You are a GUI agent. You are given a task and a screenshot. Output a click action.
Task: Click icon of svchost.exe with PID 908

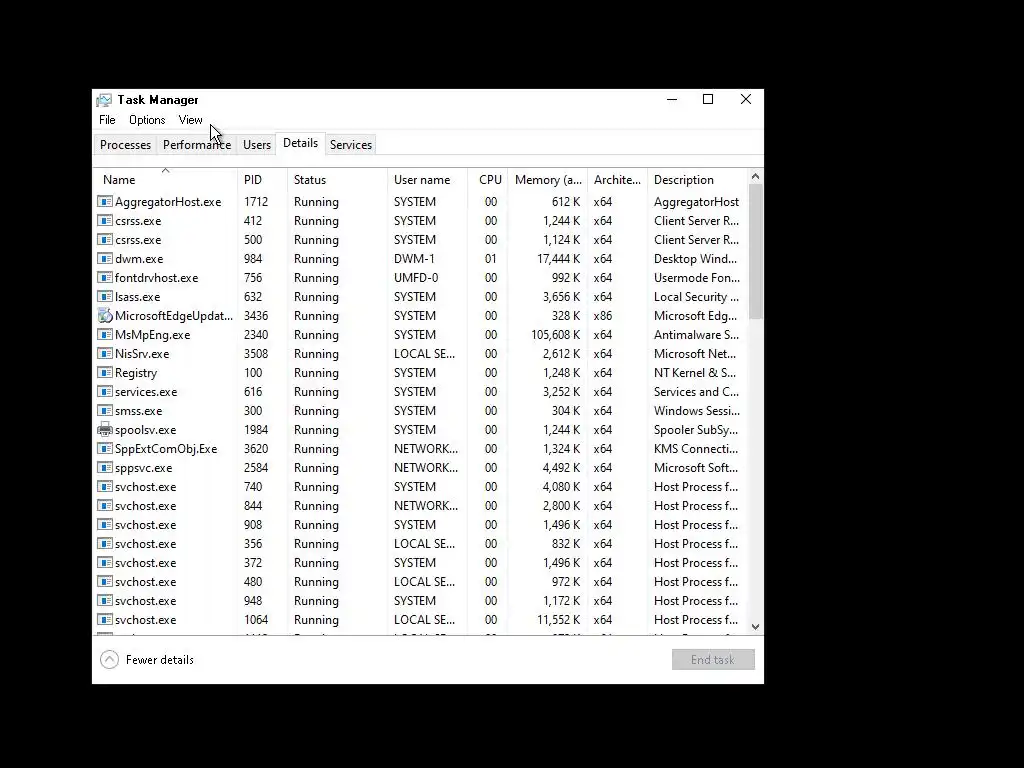pos(104,524)
